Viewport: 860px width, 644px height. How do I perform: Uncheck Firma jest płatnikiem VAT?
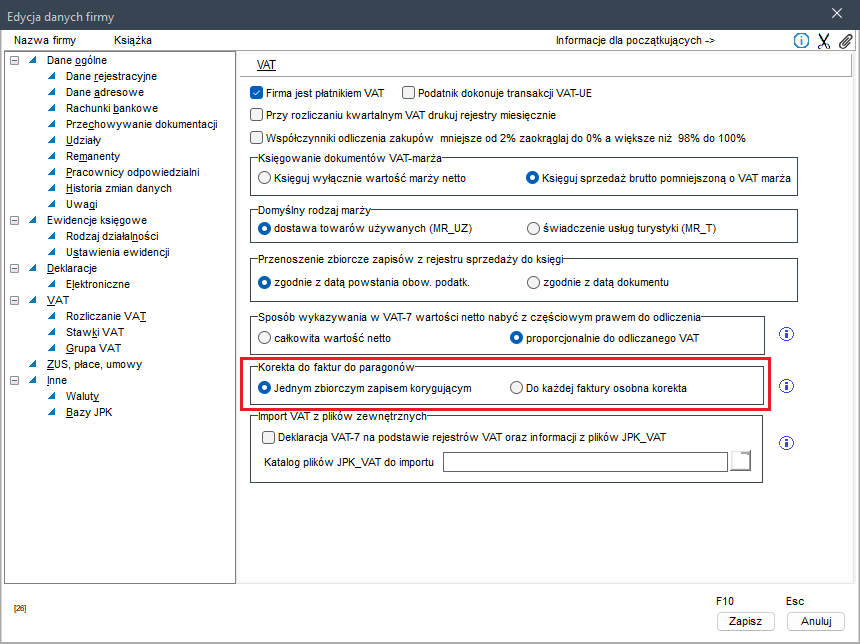click(x=256, y=93)
